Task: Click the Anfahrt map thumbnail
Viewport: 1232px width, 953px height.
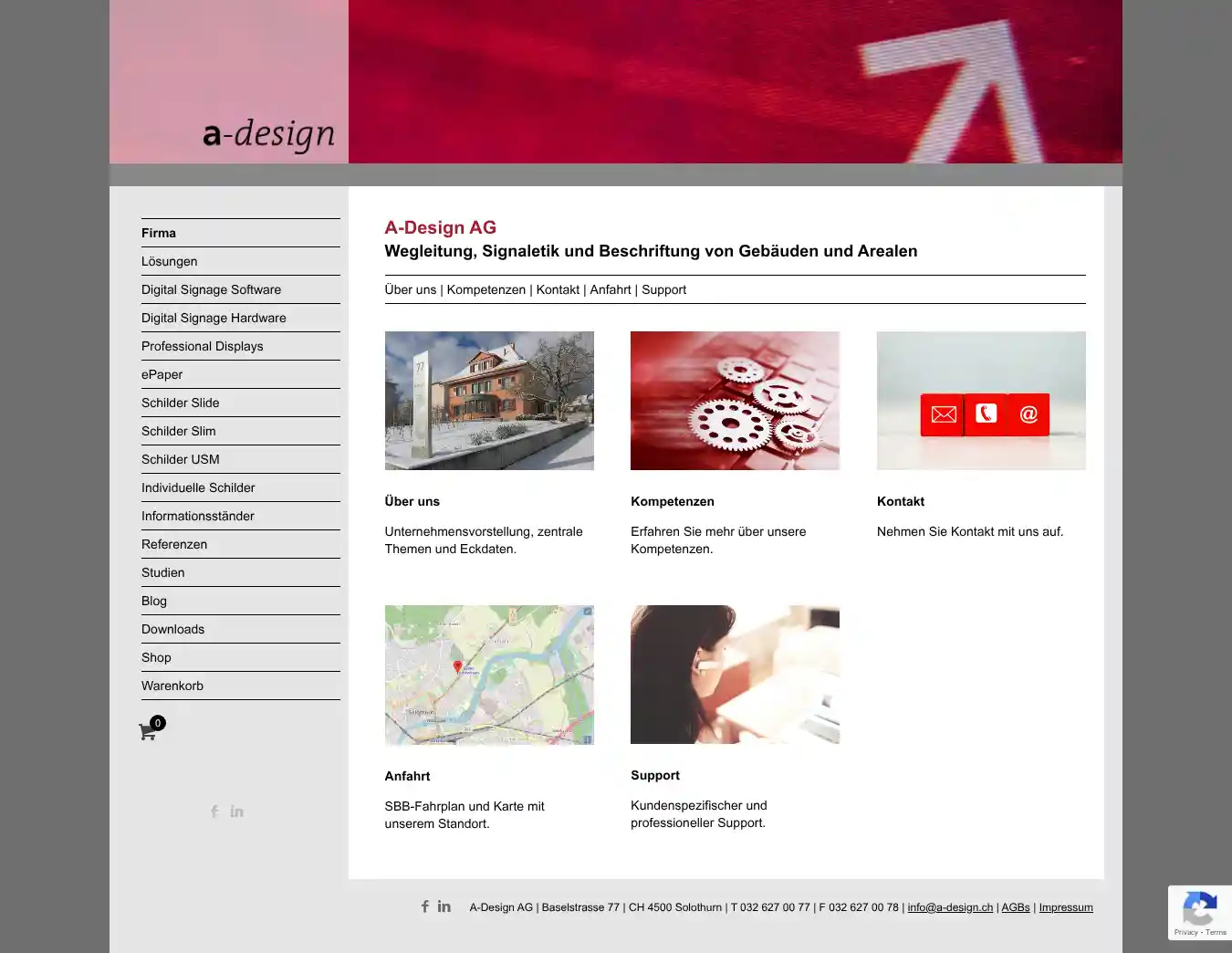Action: (489, 675)
